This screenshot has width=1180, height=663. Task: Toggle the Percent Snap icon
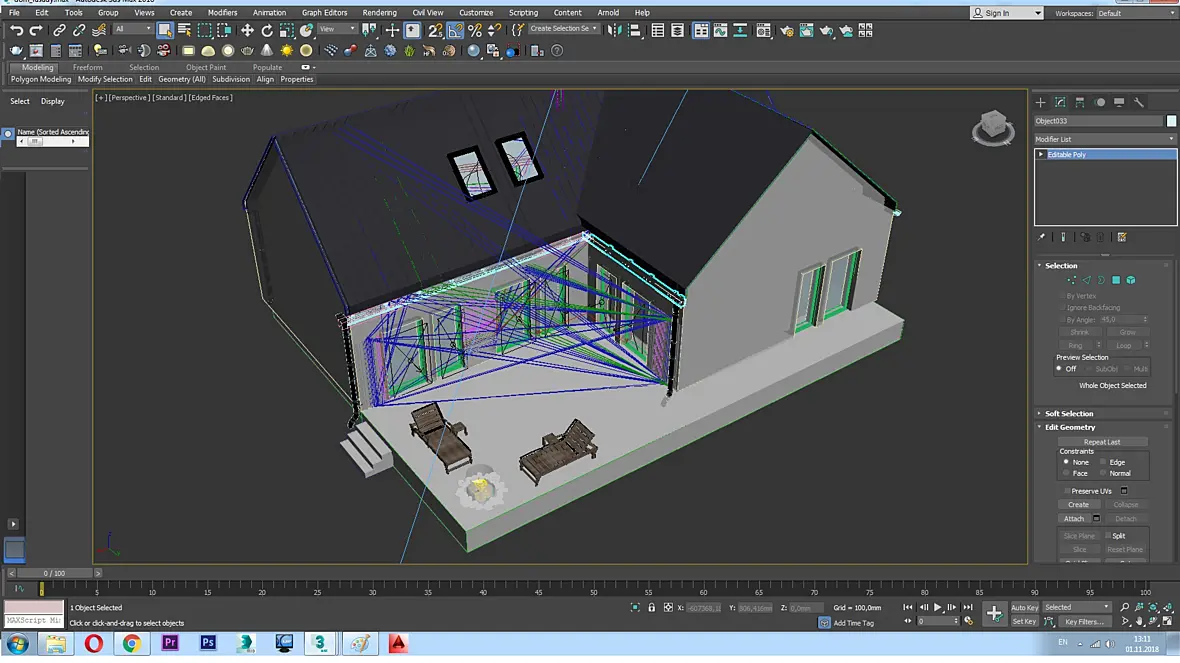(x=475, y=31)
